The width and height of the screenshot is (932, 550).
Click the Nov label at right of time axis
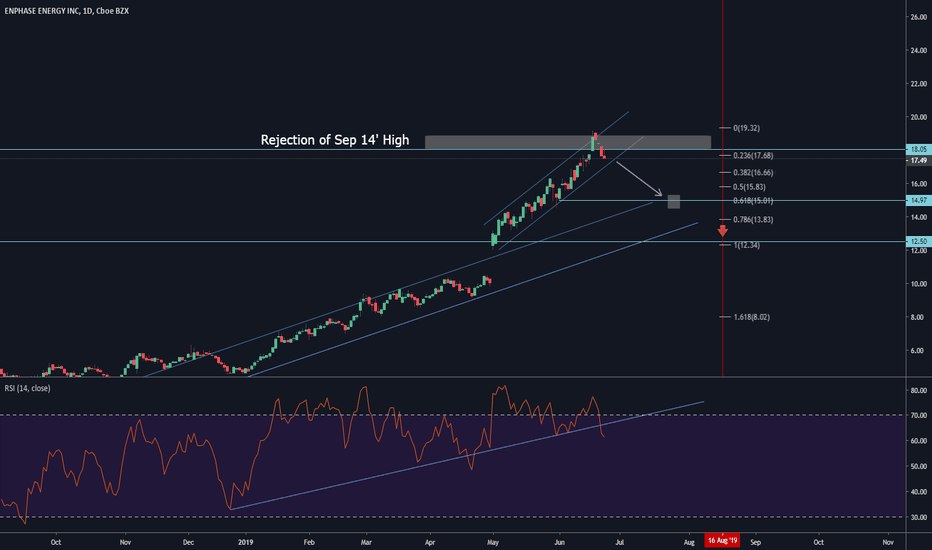pos(888,542)
